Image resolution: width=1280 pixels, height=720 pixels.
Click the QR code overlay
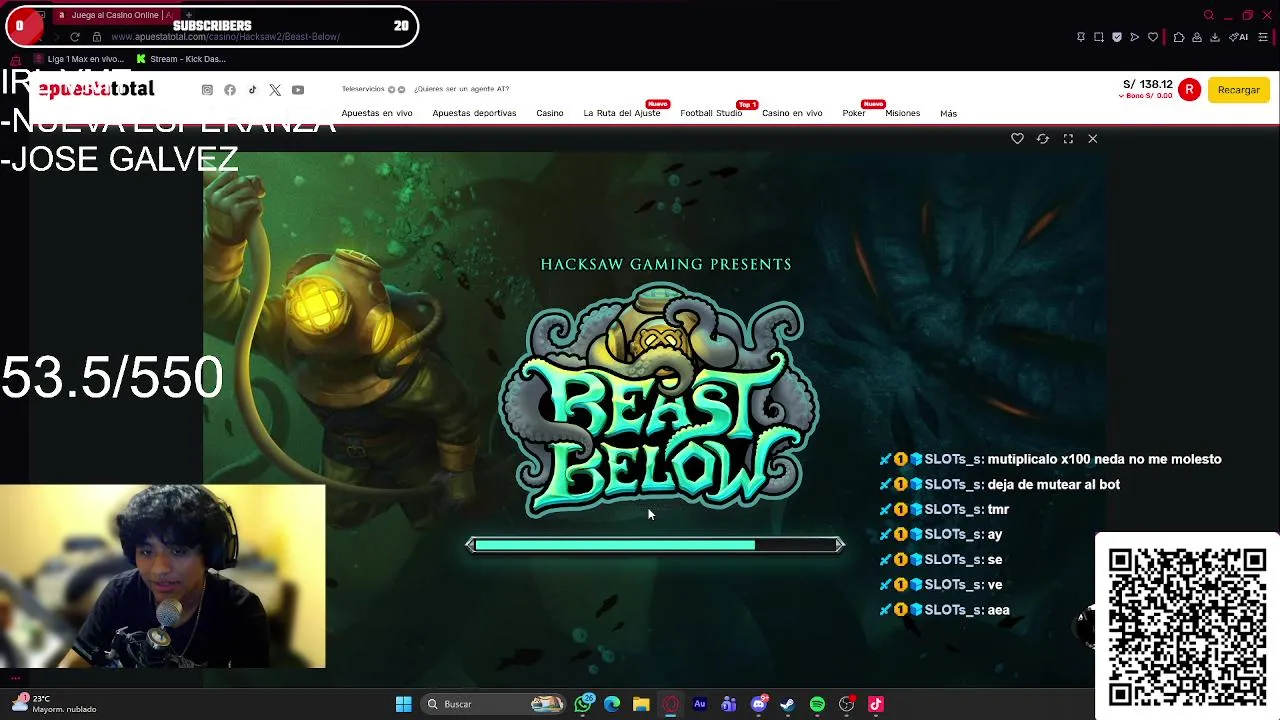[x=1187, y=625]
